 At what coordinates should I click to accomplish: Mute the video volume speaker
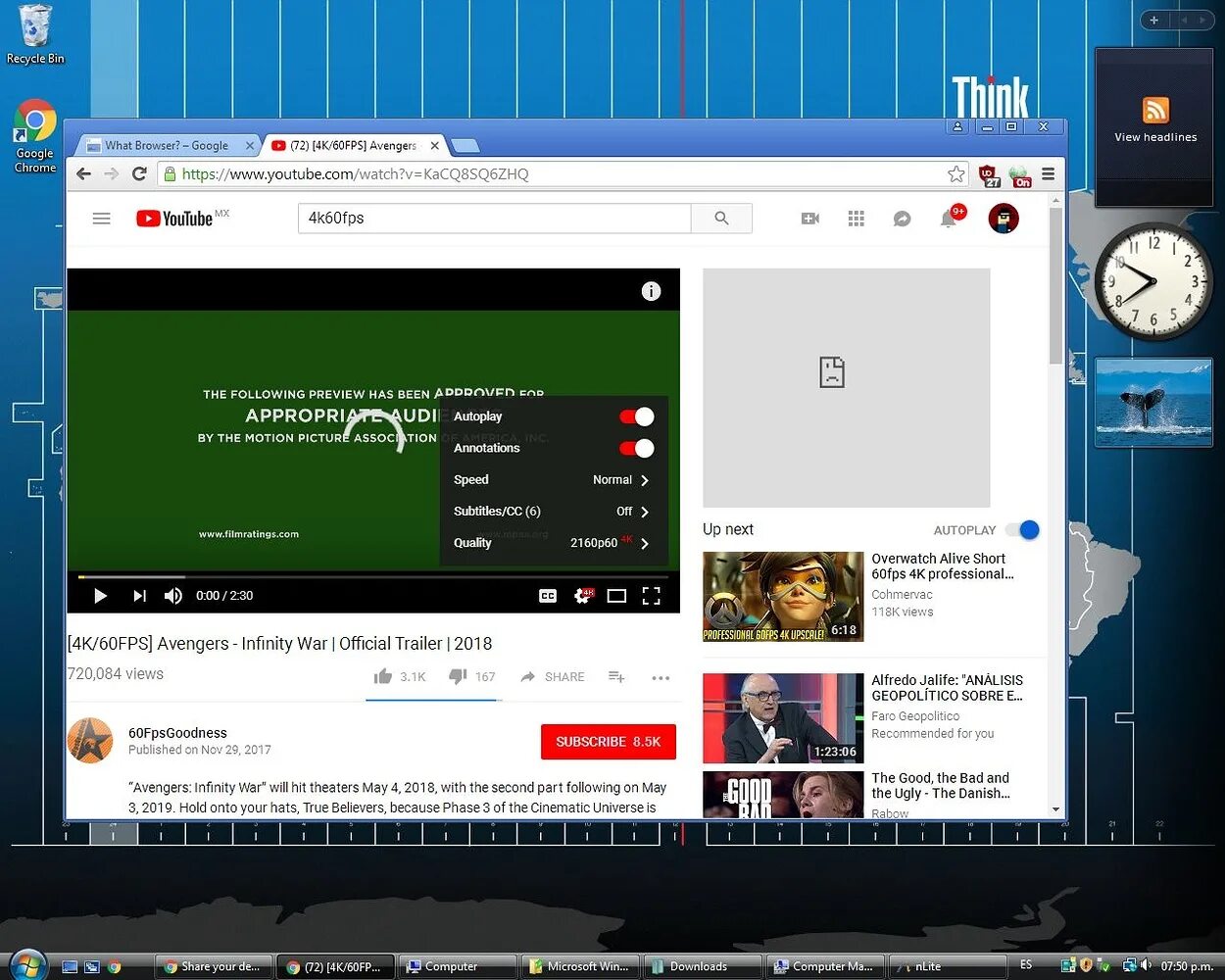tap(173, 596)
